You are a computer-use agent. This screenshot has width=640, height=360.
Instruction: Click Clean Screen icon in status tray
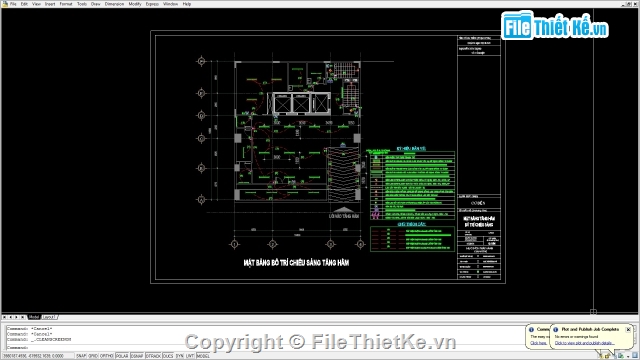click(x=635, y=356)
